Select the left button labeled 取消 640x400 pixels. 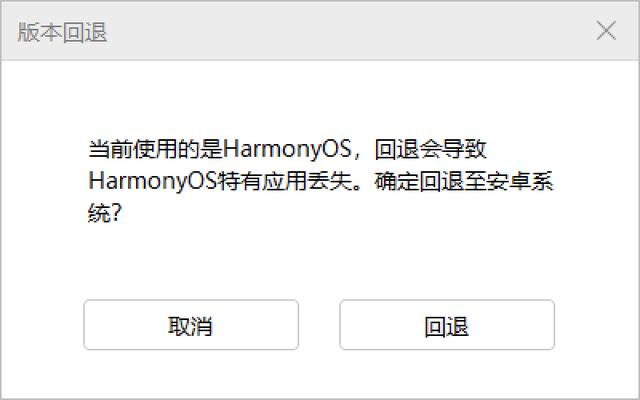[x=191, y=325]
